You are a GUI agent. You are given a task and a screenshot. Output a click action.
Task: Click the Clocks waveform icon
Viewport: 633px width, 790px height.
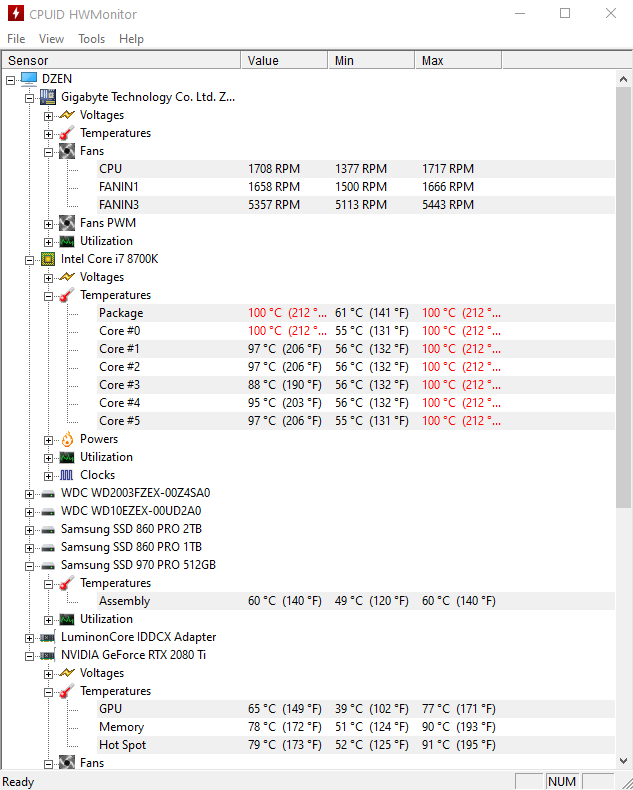point(67,475)
